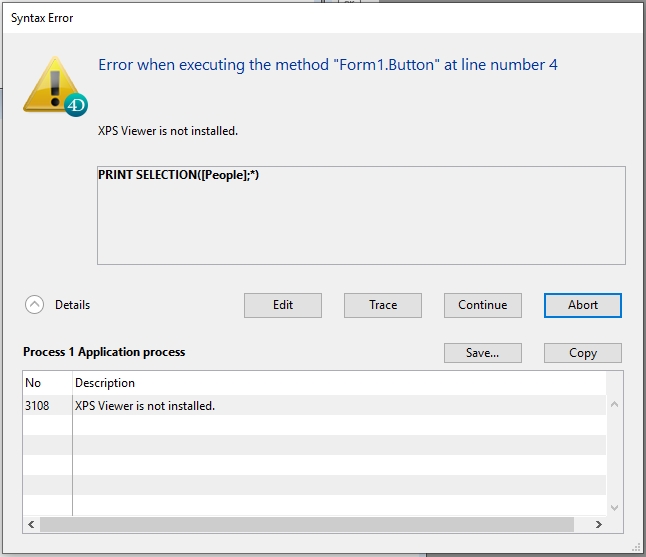Copy the error stack to clipboard
The height and width of the screenshot is (557, 646).
[583, 353]
